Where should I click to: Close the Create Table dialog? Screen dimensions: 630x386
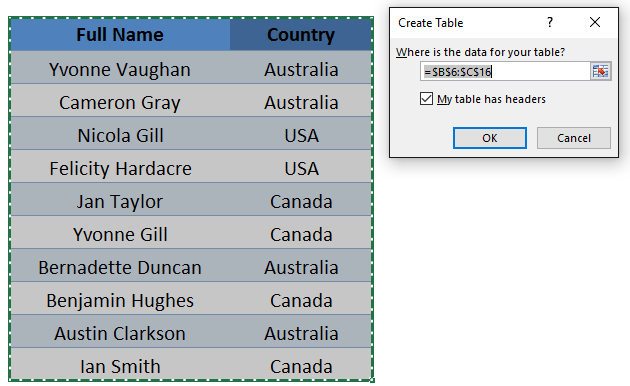coord(595,22)
